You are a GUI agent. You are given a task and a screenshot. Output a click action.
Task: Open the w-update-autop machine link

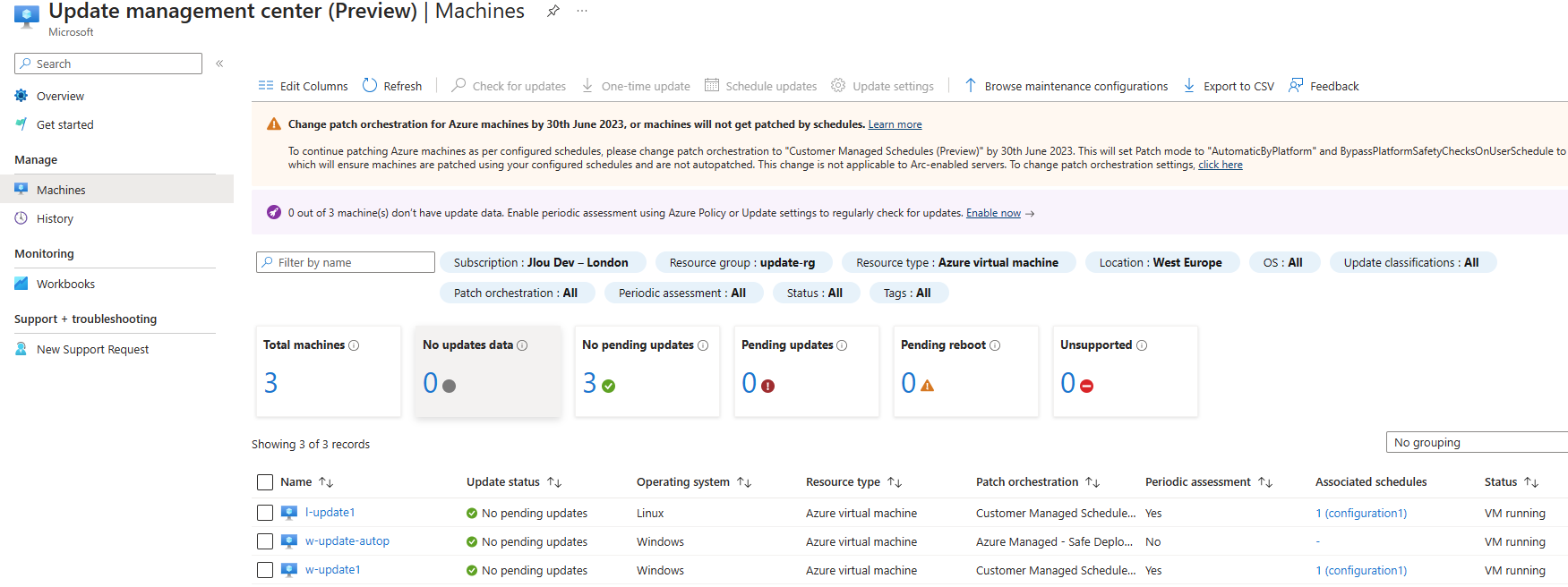click(347, 541)
